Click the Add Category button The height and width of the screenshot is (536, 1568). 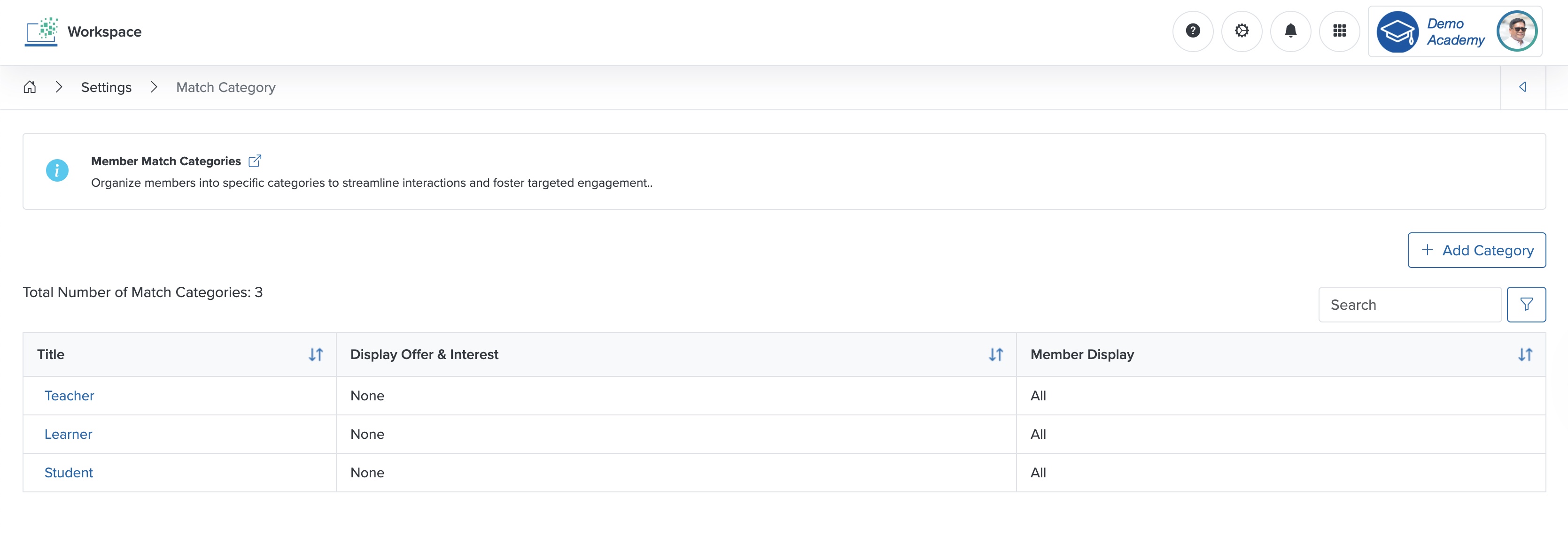(x=1477, y=250)
